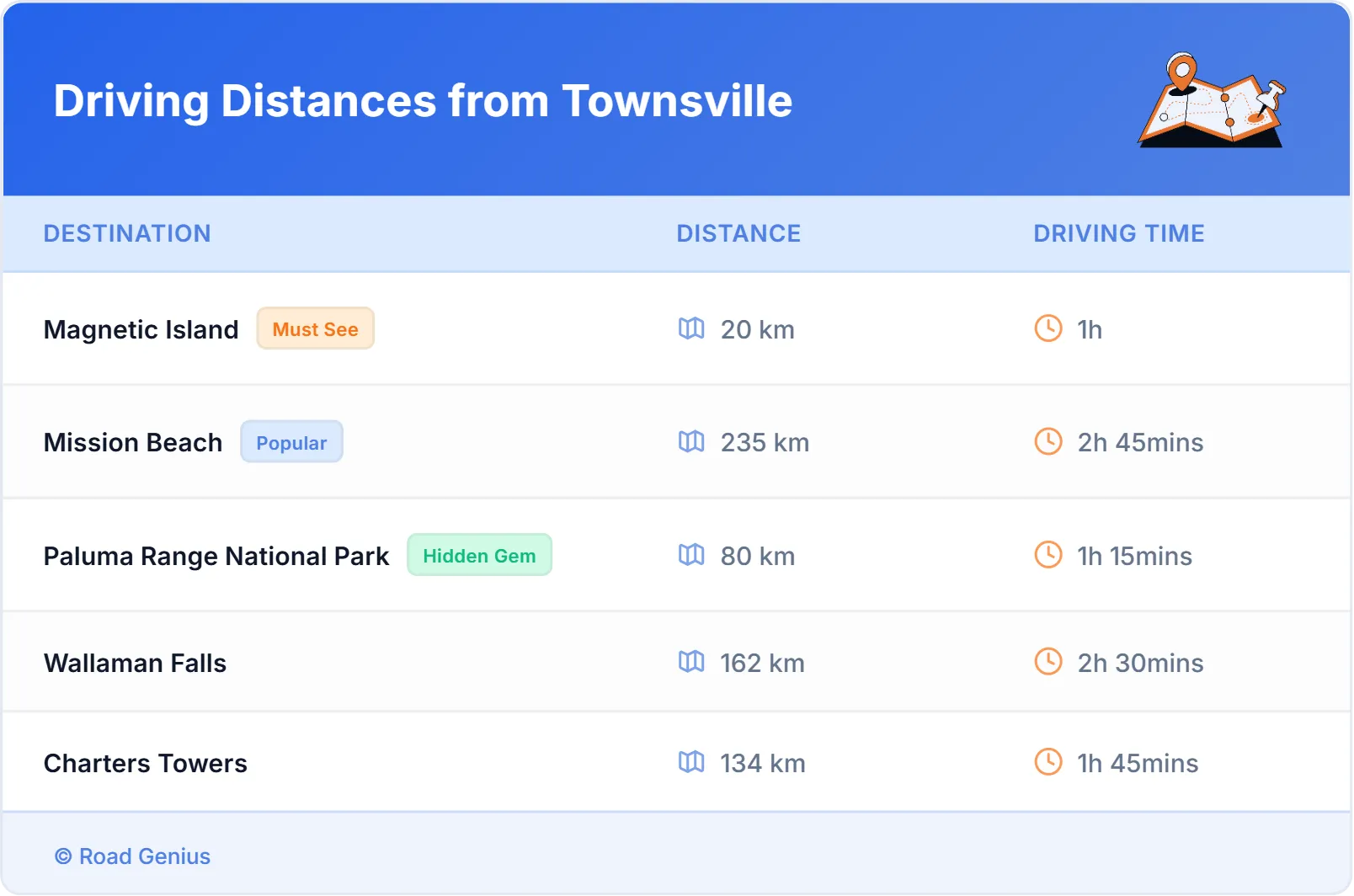Click the 80 km distance value
Image resolution: width=1354 pixels, height=896 pixels.
758,556
